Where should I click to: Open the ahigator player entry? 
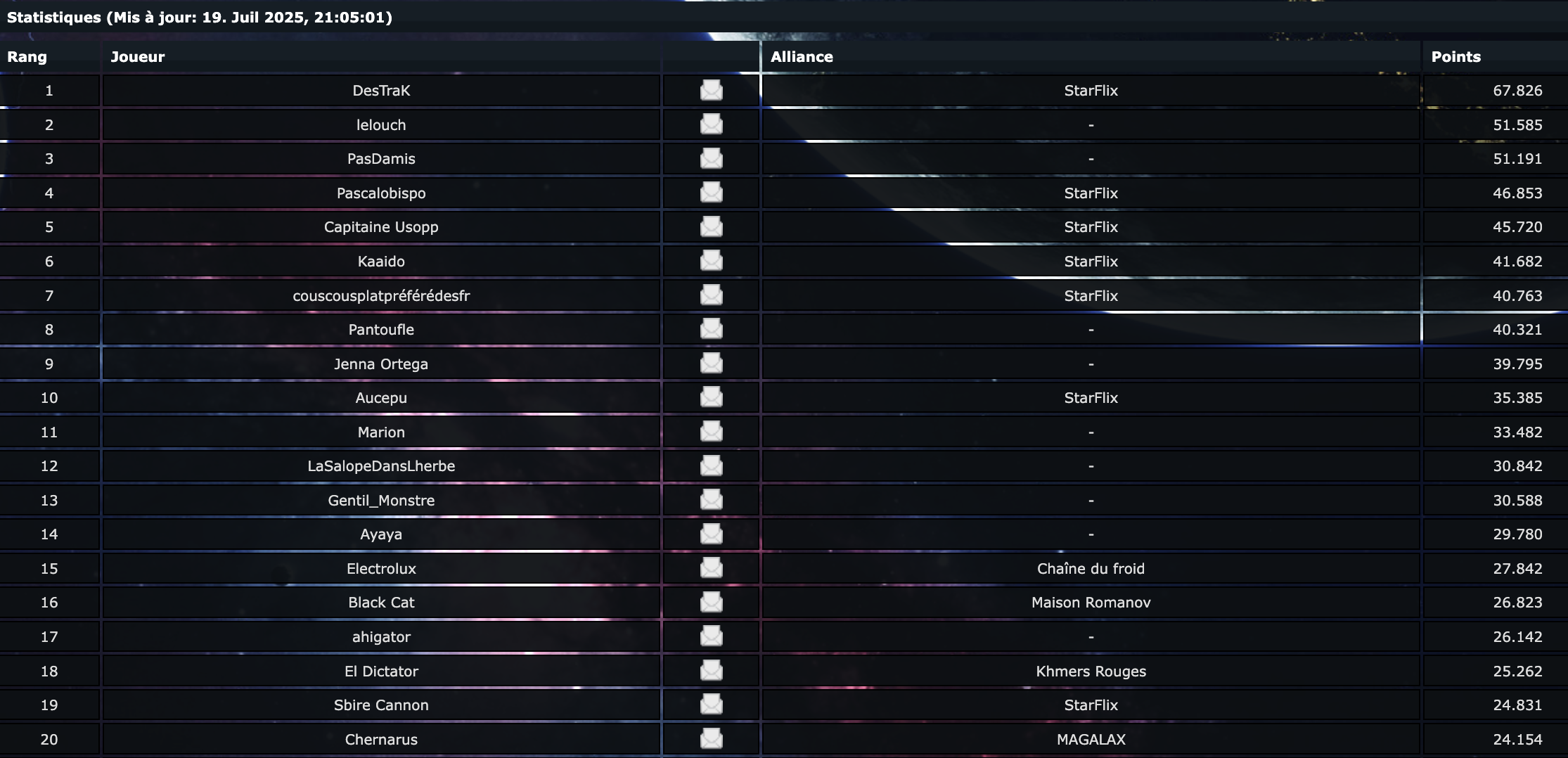(381, 637)
